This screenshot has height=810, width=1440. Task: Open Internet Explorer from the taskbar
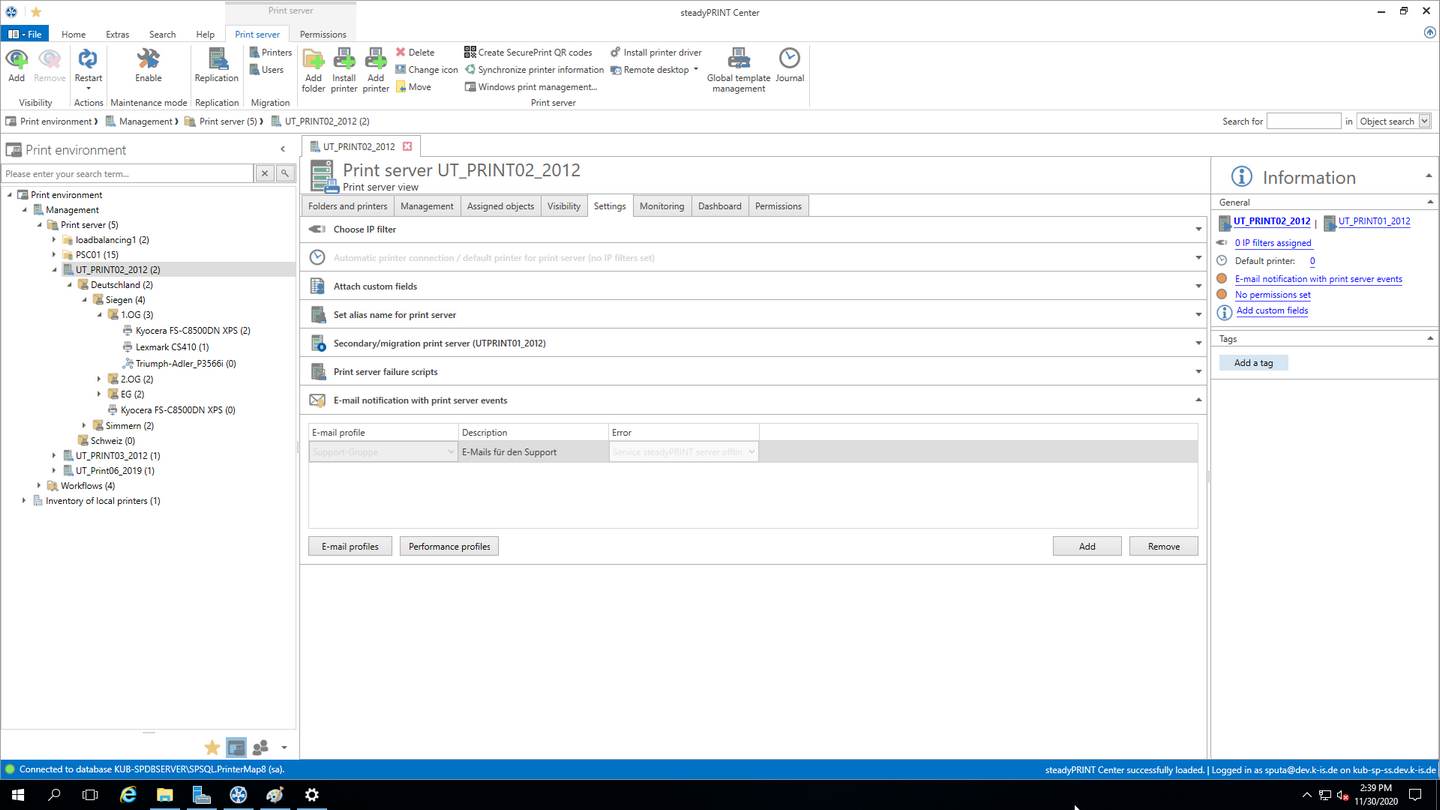(128, 795)
